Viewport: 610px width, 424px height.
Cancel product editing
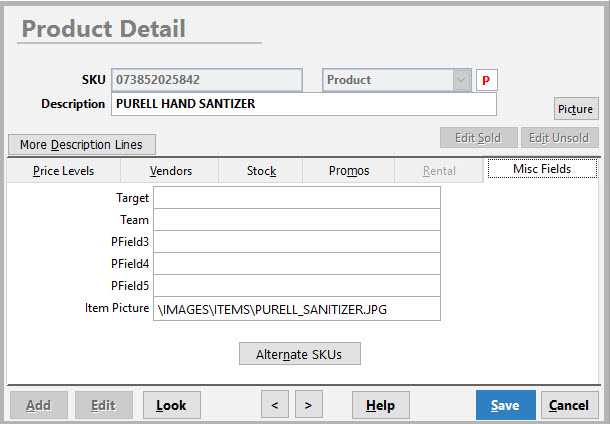coord(569,405)
